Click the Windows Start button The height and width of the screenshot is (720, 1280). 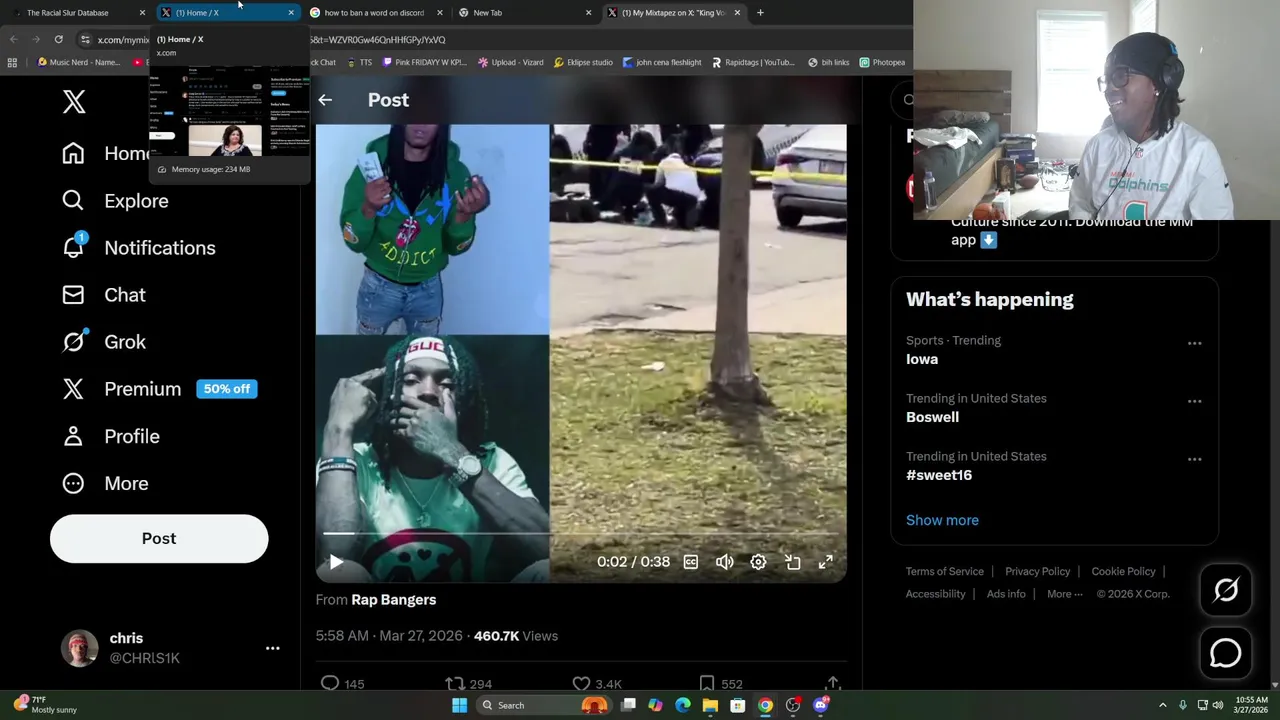(x=459, y=705)
